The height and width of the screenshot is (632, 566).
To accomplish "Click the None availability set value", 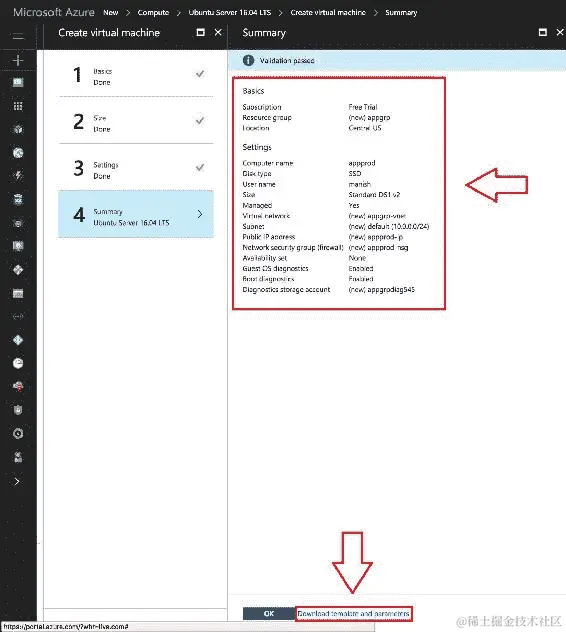I will (357, 258).
